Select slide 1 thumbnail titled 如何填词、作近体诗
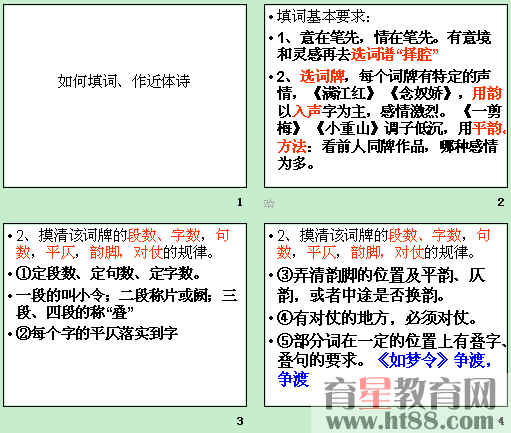511x433 pixels. click(125, 96)
